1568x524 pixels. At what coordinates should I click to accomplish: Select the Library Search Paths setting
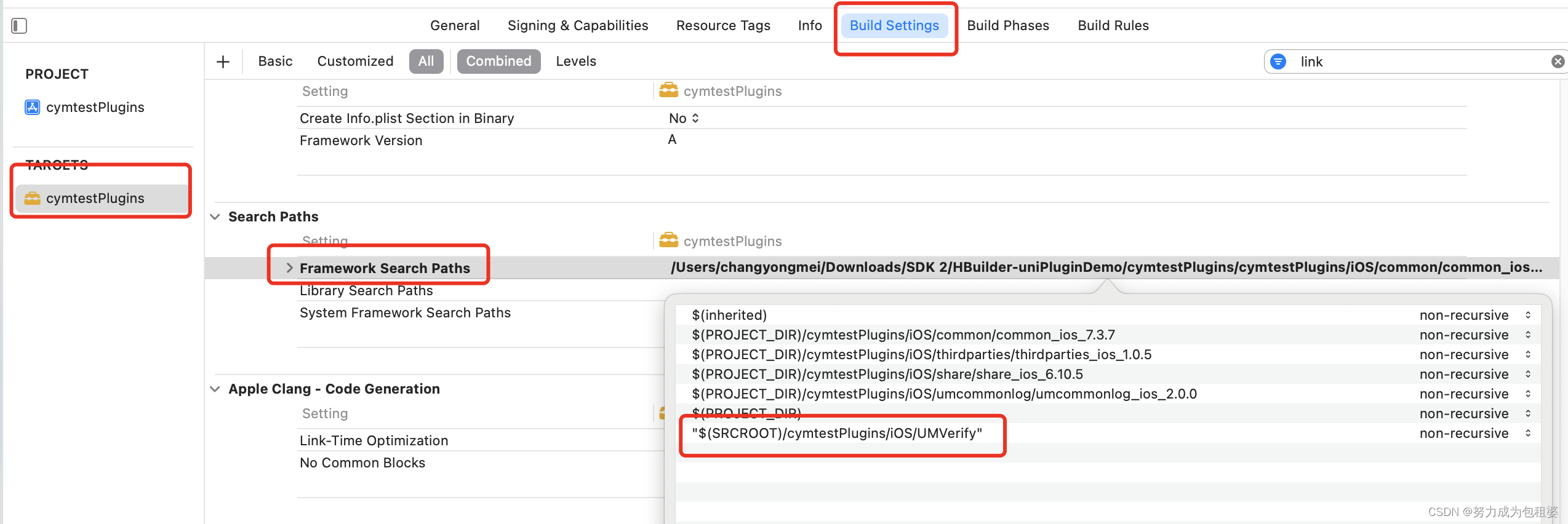tap(366, 290)
